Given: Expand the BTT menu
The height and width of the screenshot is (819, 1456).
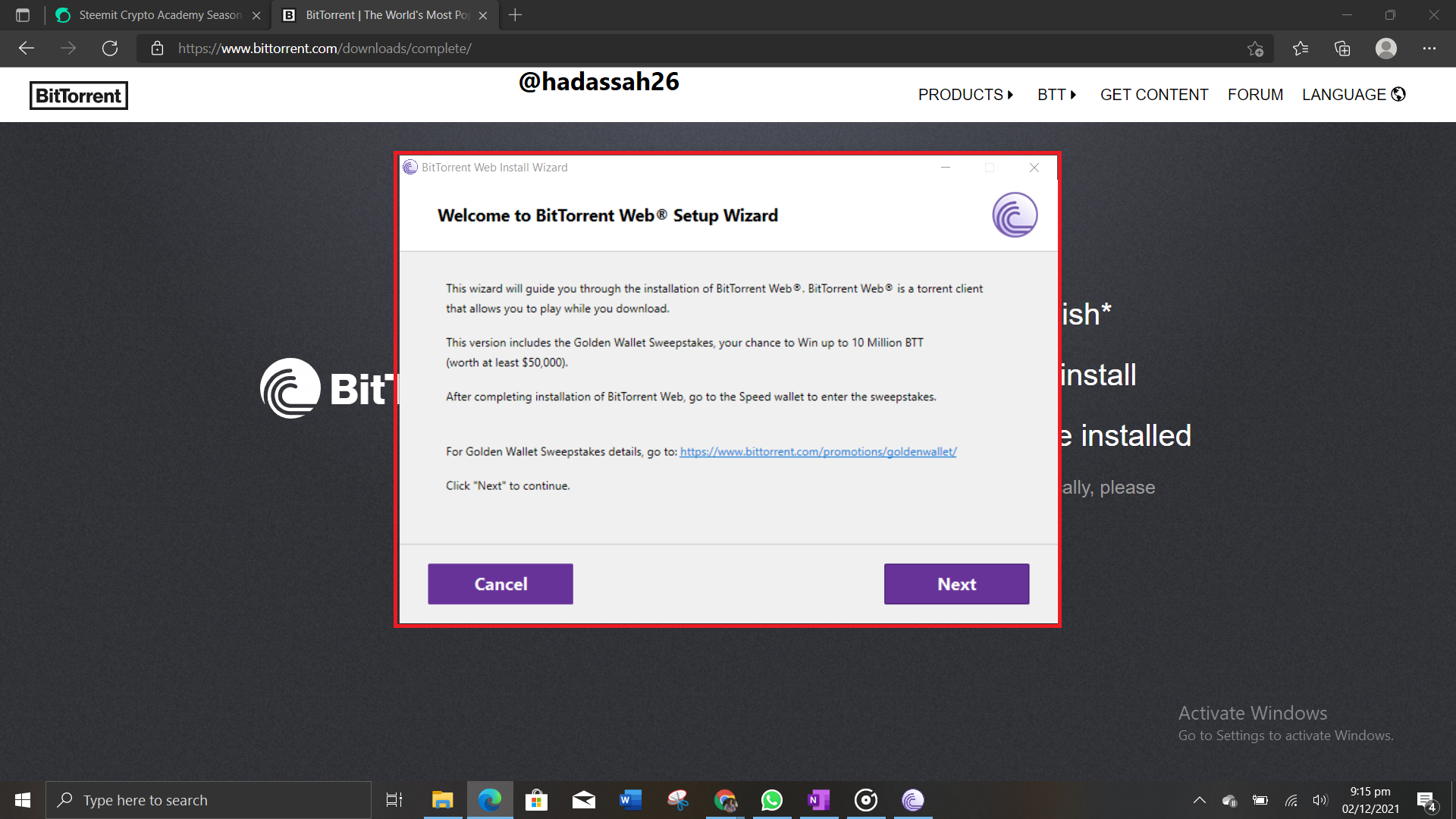Looking at the screenshot, I should tap(1056, 95).
